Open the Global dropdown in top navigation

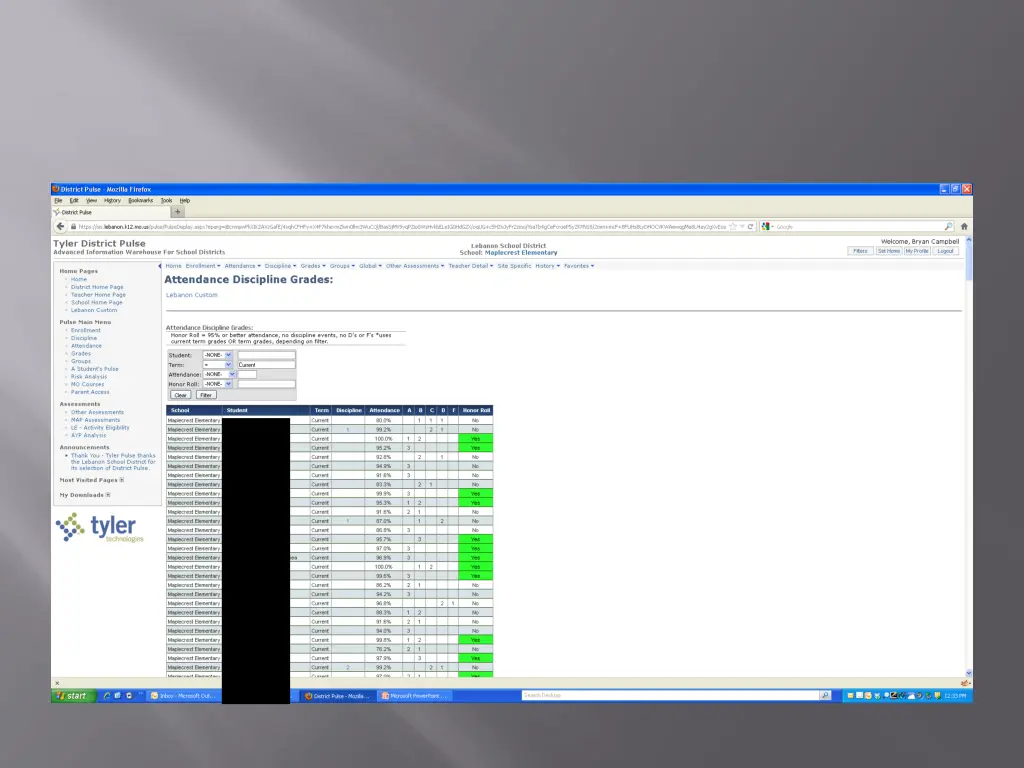pos(370,266)
